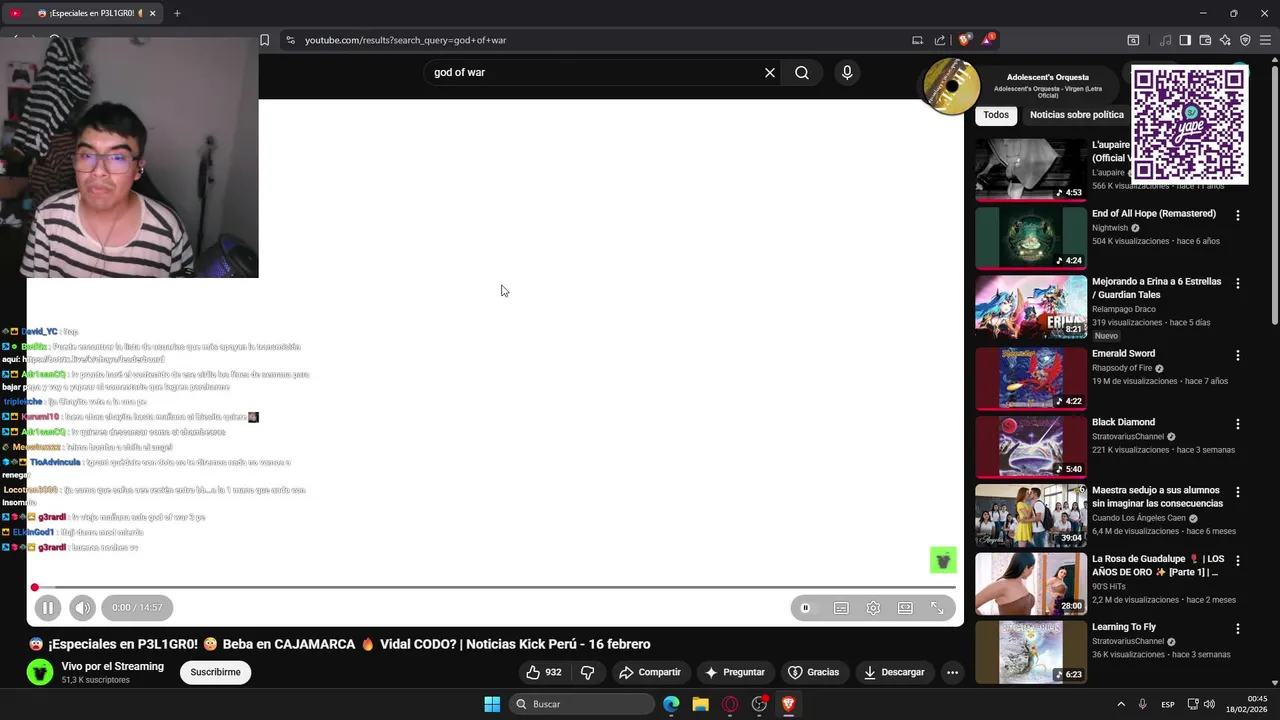Click the Compartir button
The width and height of the screenshot is (1280, 720).
(650, 672)
